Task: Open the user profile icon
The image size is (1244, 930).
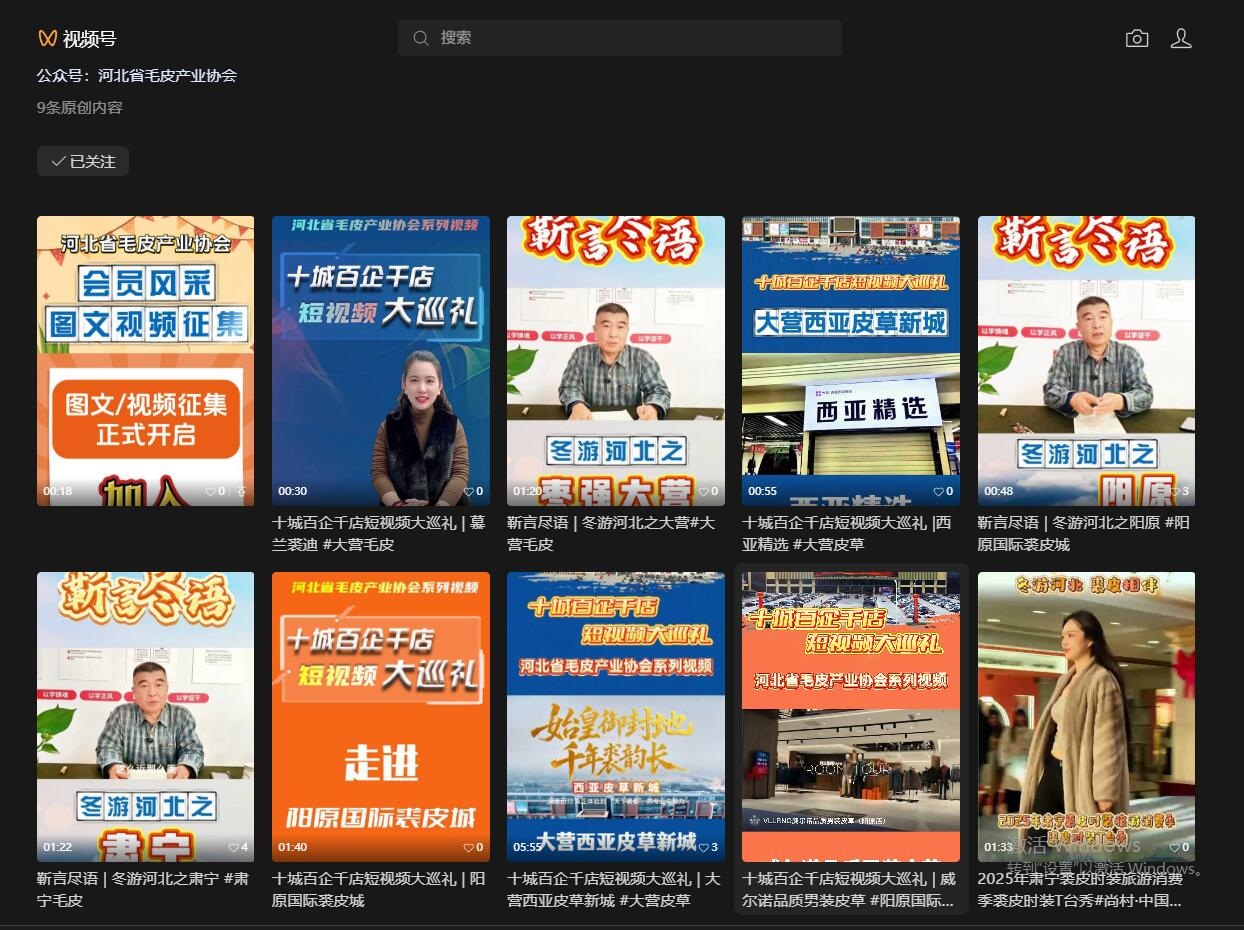Action: pos(1181,39)
